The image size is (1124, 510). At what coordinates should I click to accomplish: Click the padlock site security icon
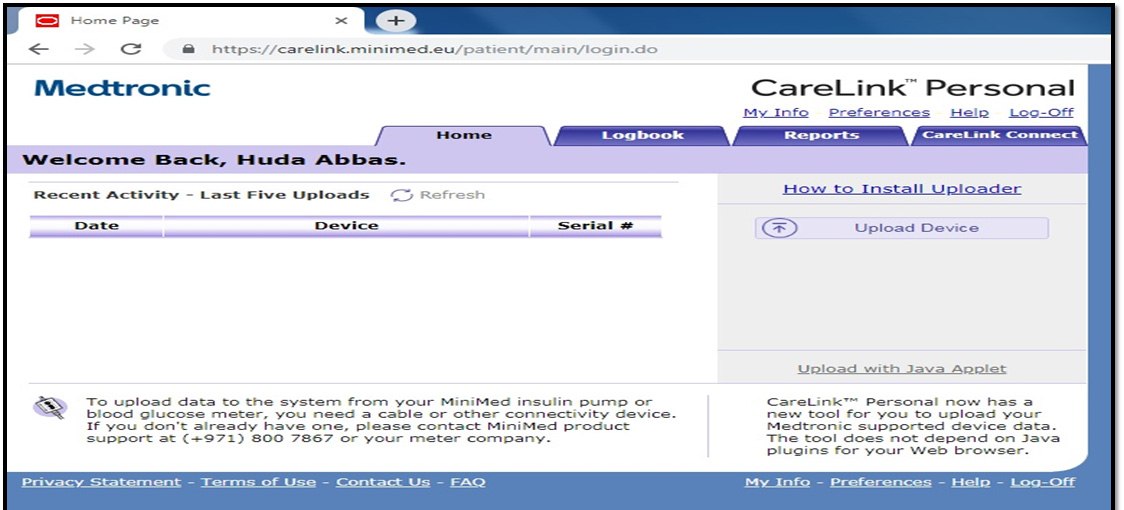pos(186,49)
